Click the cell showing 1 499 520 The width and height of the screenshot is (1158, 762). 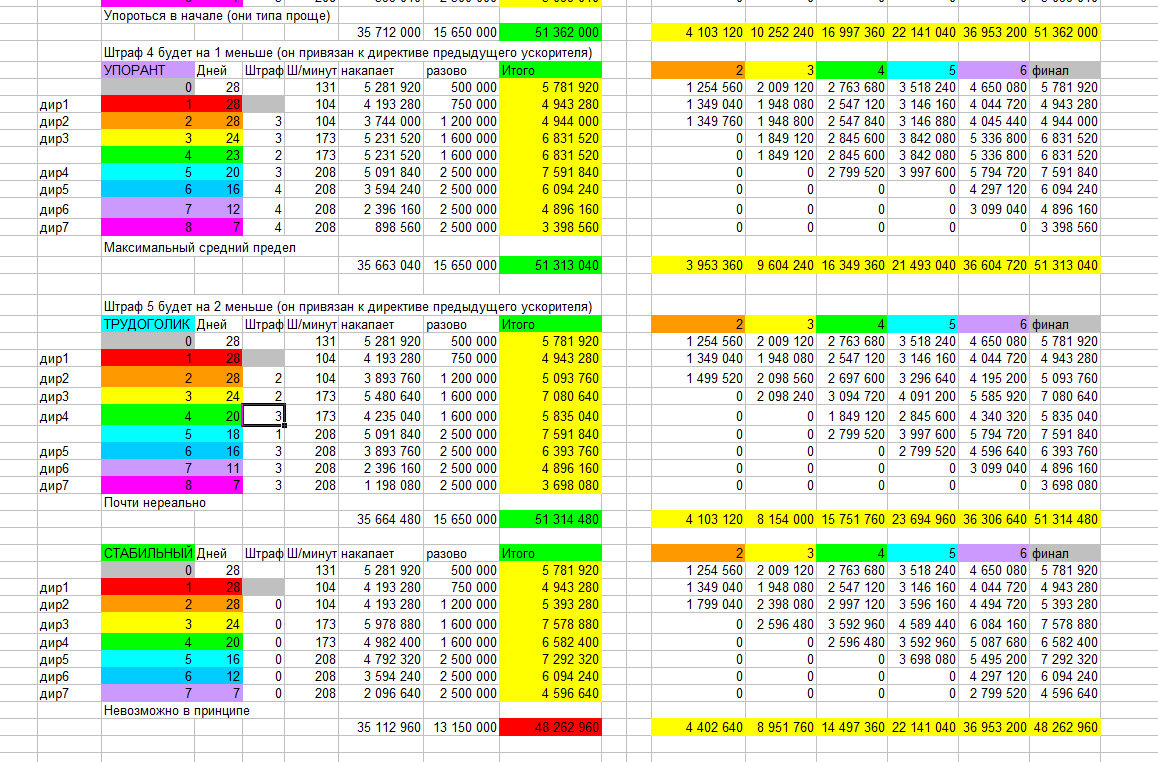[698, 378]
